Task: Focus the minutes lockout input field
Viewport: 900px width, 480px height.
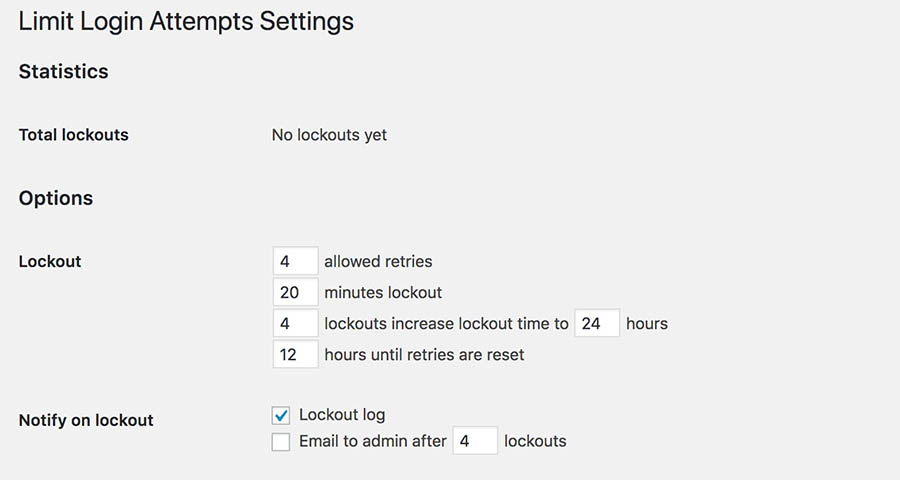Action: point(295,293)
